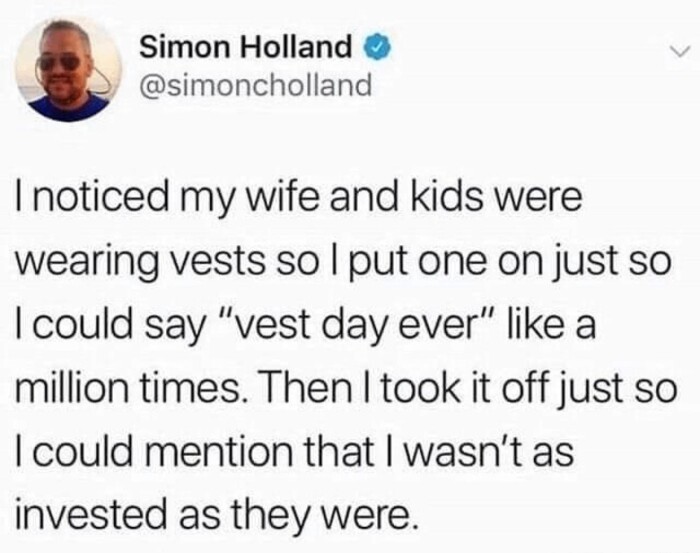Click the line starting "million times"
Viewport: 700px width, 553px height.
346,387
